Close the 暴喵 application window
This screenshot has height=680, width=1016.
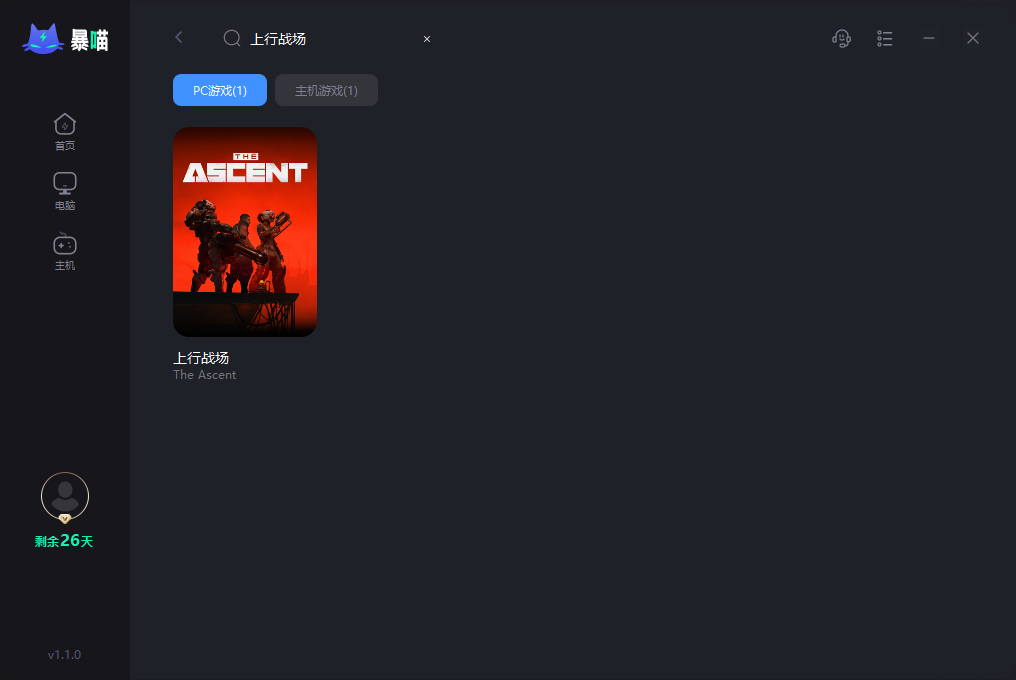click(973, 38)
